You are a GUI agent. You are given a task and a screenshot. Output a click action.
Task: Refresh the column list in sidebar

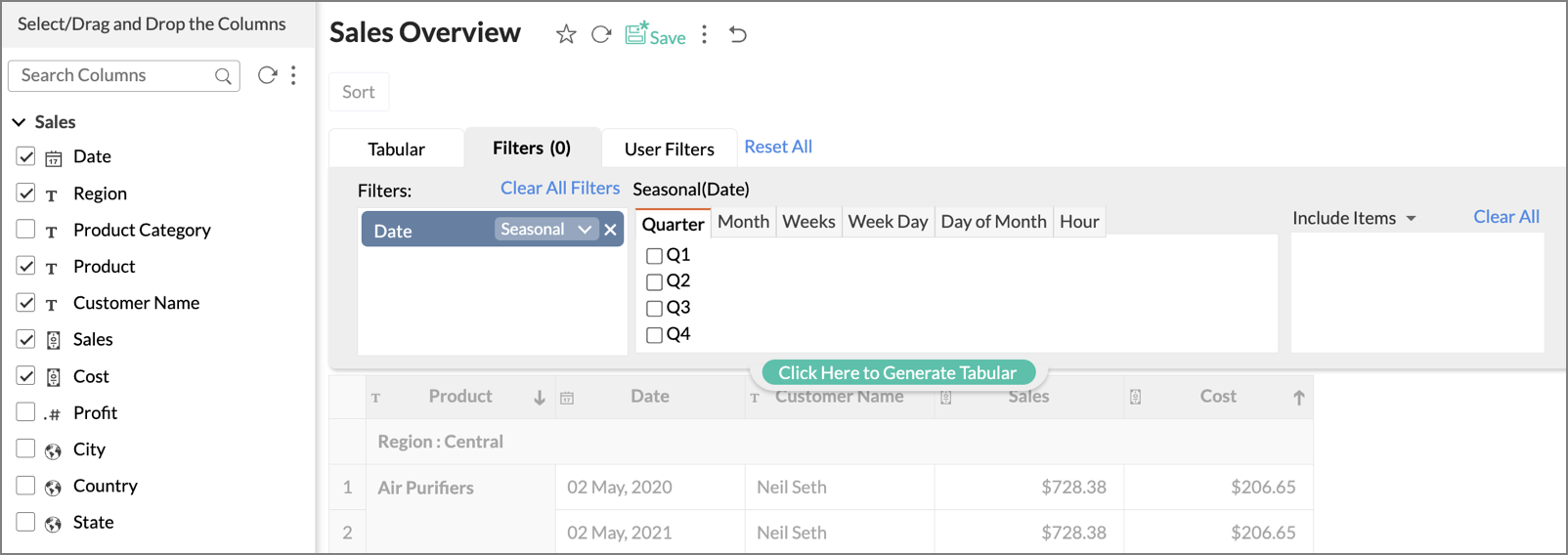click(267, 75)
